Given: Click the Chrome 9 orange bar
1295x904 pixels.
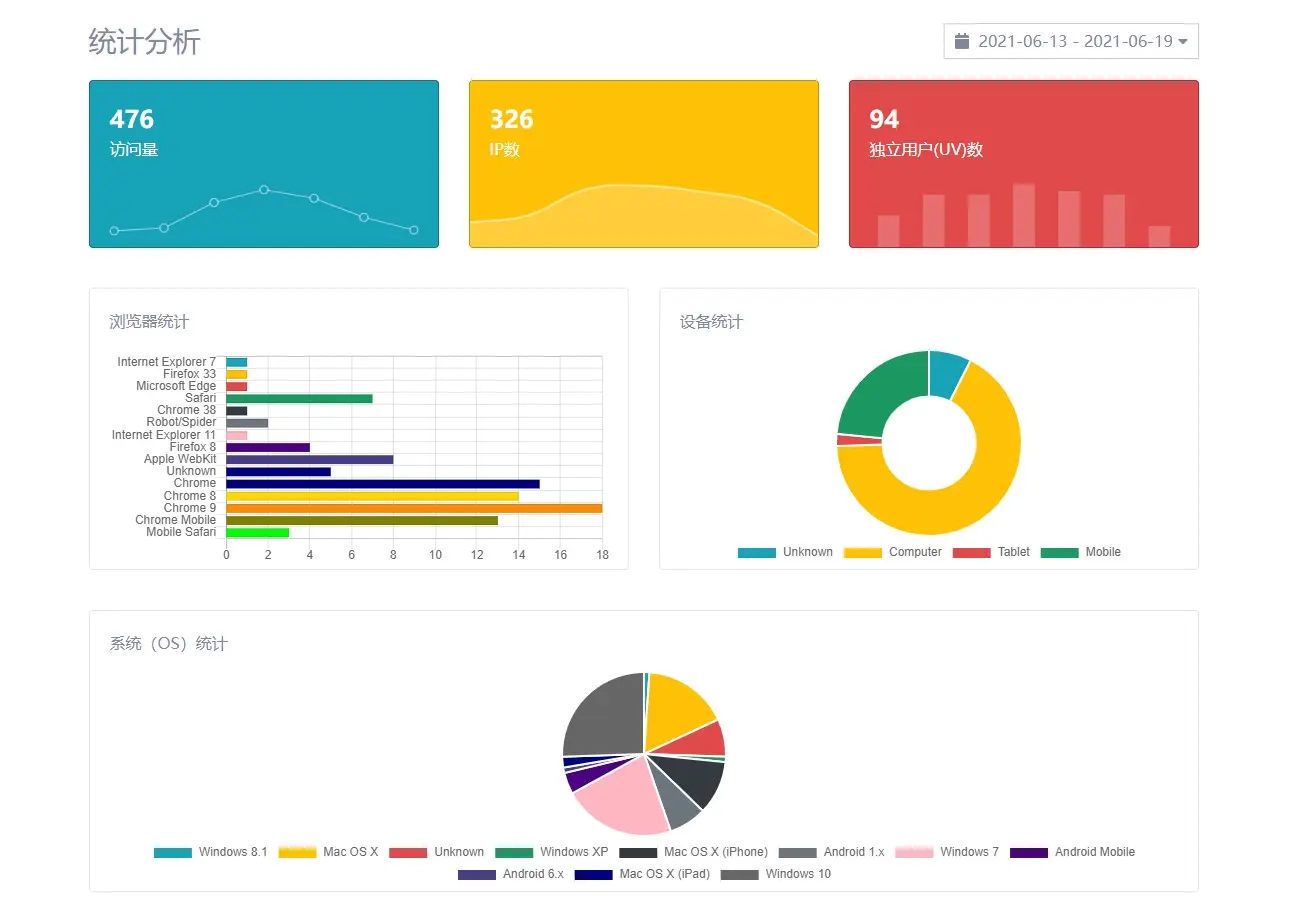Looking at the screenshot, I should (x=413, y=508).
